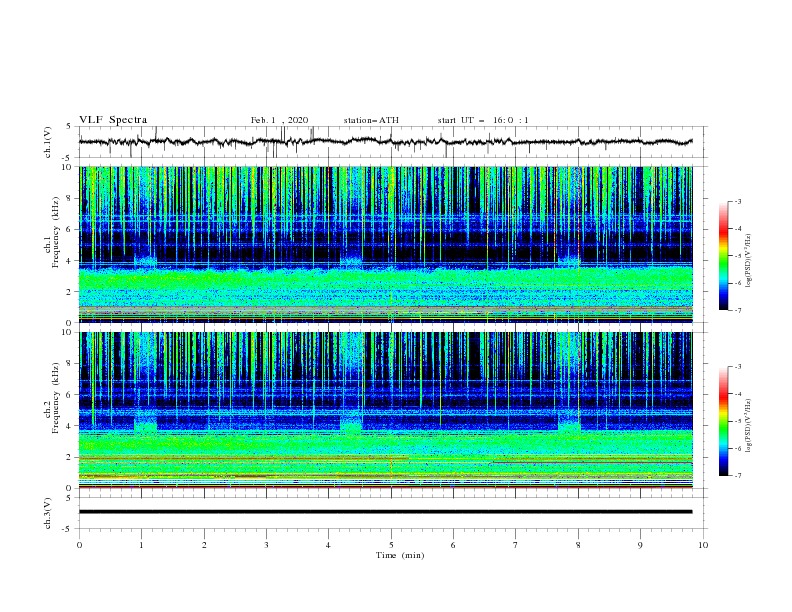
Task: Click the "ch.1(V)" waveform axis label
Action: click(48, 142)
